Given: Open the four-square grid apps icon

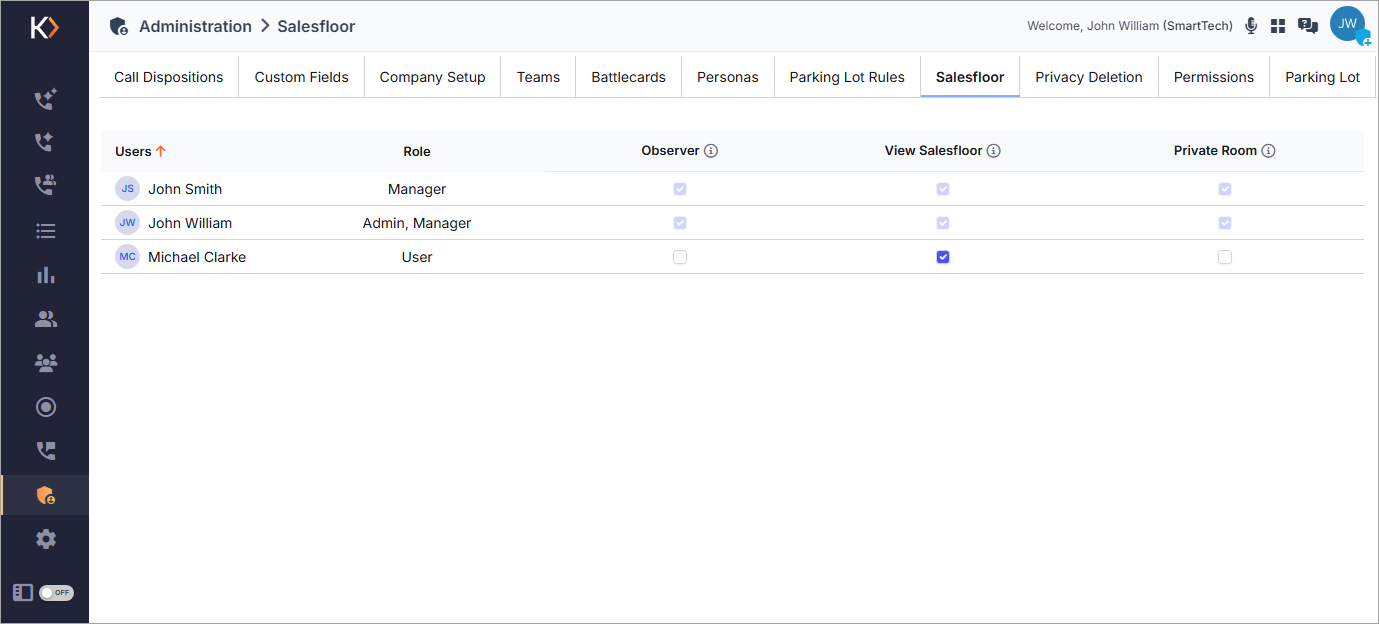Looking at the screenshot, I should 1278,26.
